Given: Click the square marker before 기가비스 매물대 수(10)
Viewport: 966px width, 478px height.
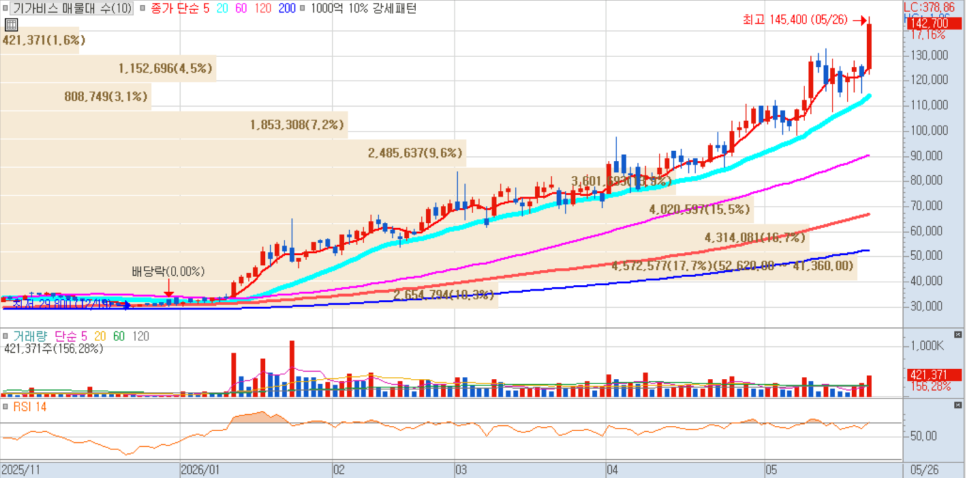Looking at the screenshot, I should pyautogui.click(x=6, y=9).
